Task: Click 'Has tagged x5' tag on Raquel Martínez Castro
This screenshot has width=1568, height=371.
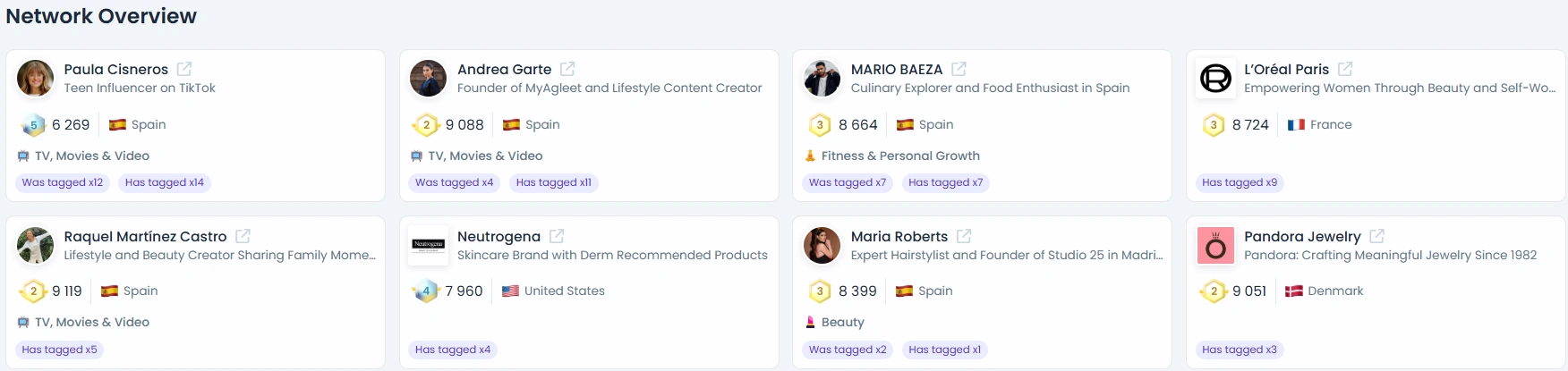Action: [x=59, y=350]
